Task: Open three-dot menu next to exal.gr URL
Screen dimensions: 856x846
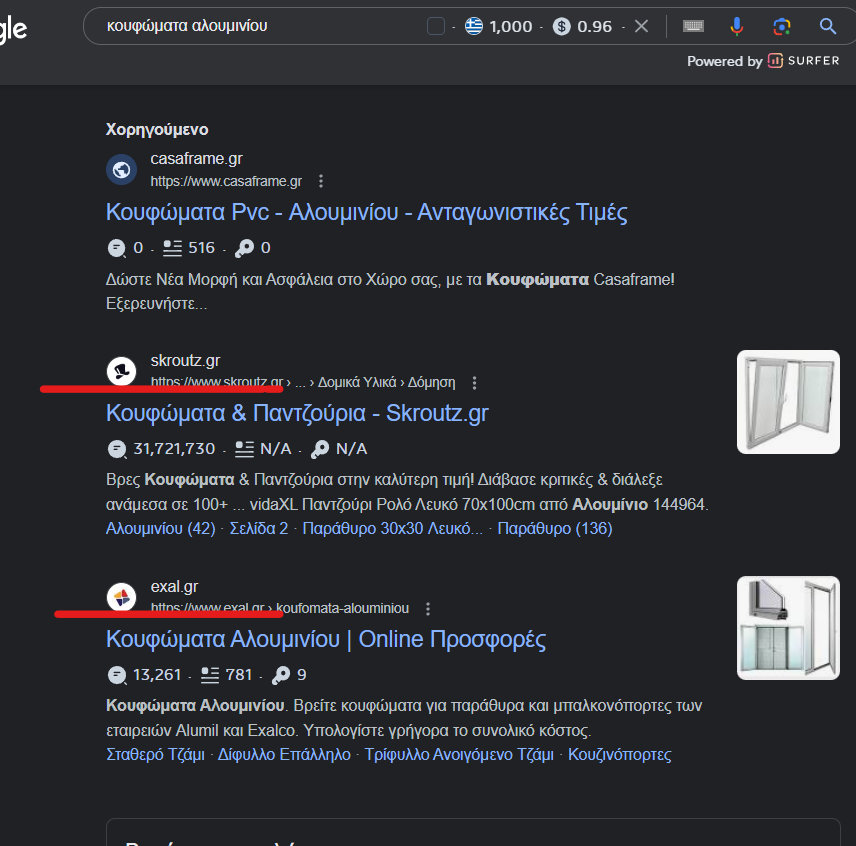Action: coord(428,609)
